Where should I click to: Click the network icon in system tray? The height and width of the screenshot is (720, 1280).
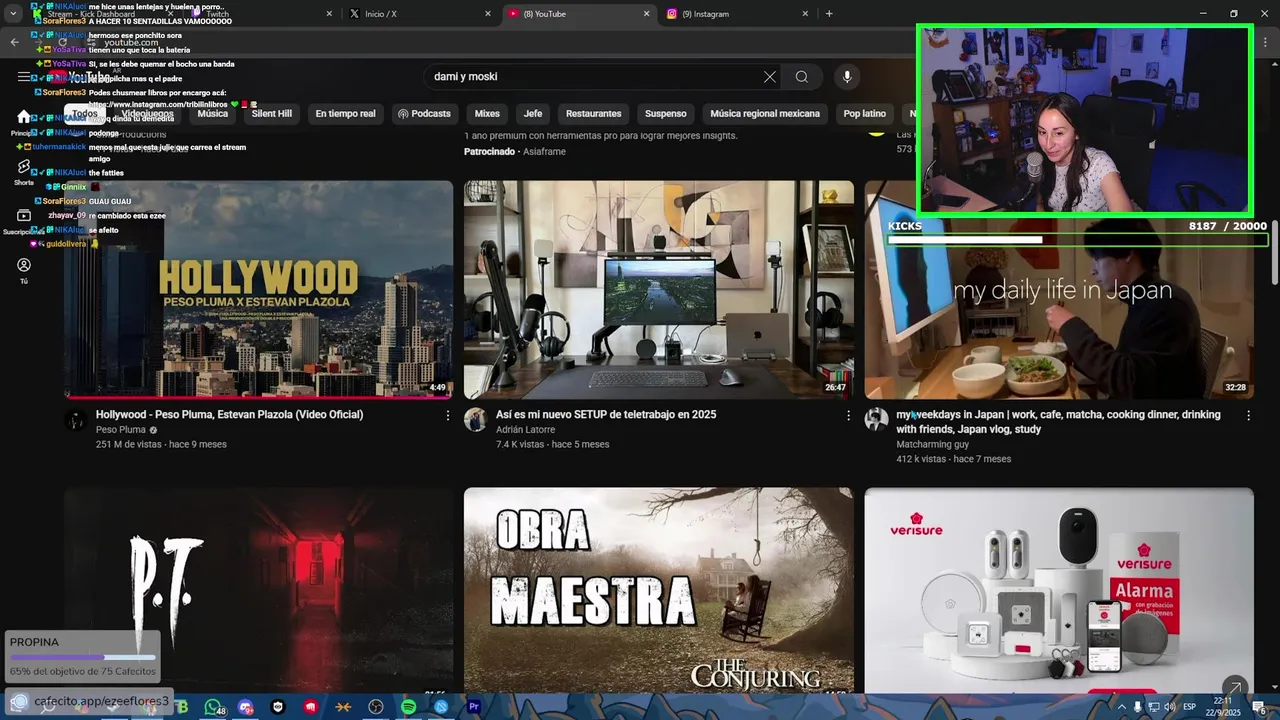(x=1153, y=707)
